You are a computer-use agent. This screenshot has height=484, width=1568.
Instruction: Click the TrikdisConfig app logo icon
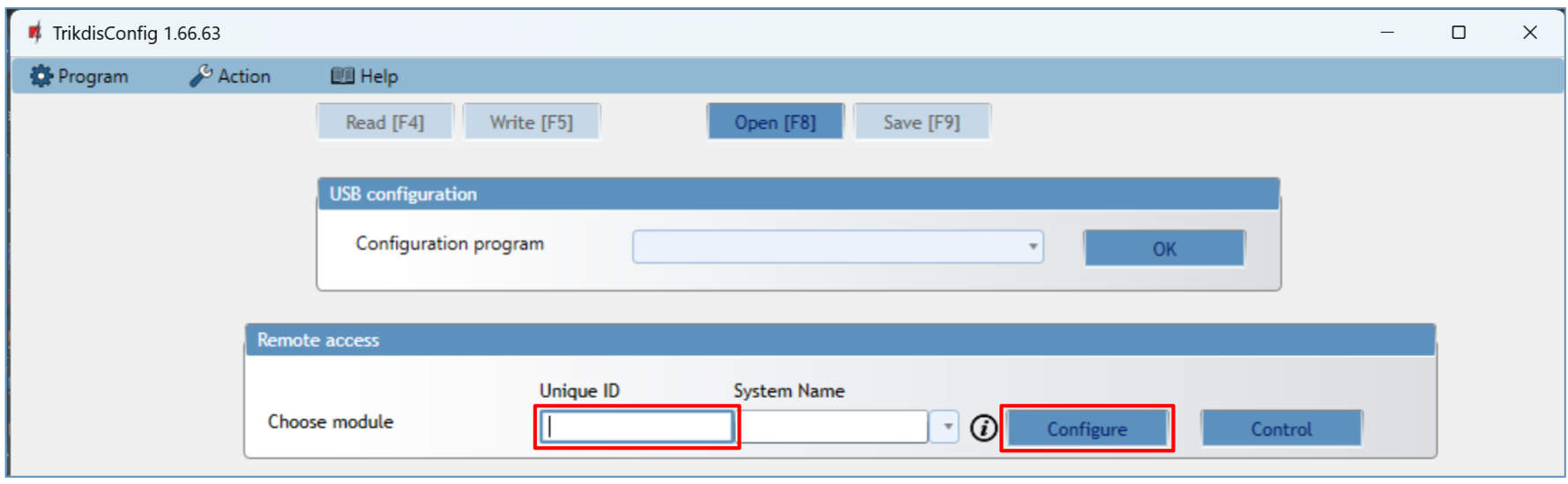point(34,34)
